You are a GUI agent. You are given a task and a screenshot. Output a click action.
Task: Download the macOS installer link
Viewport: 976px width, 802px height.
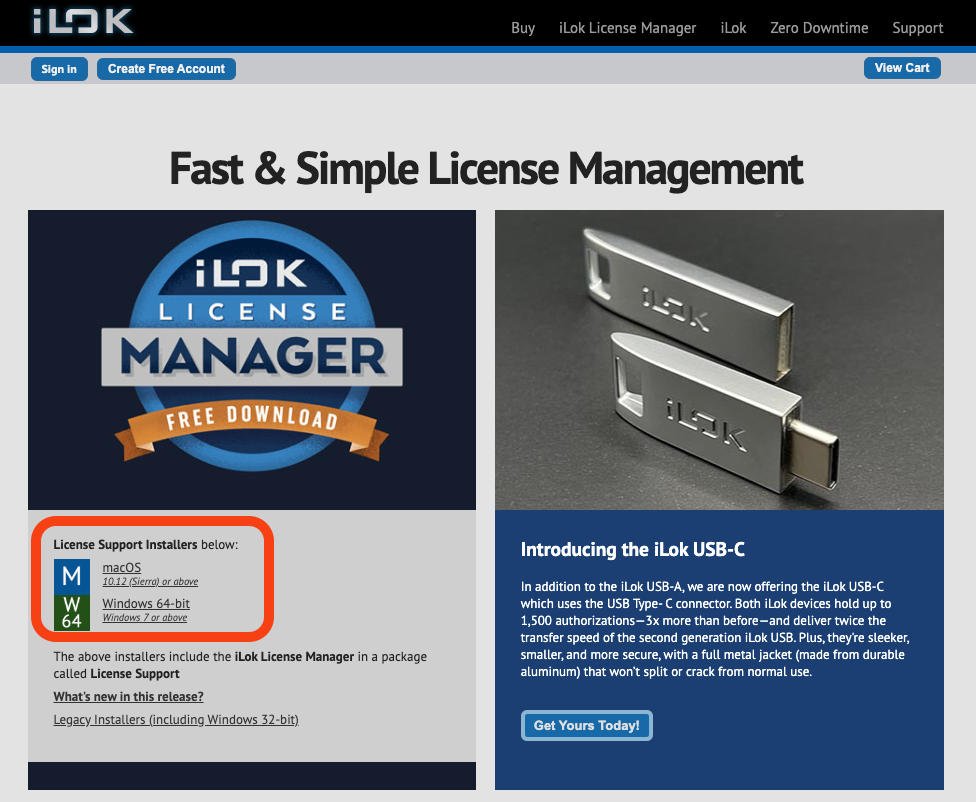(x=122, y=567)
